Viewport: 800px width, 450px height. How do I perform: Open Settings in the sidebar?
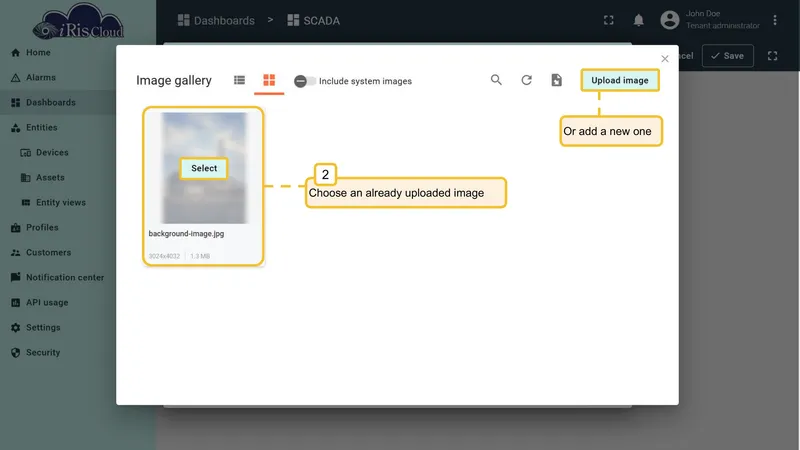tap(58, 328)
